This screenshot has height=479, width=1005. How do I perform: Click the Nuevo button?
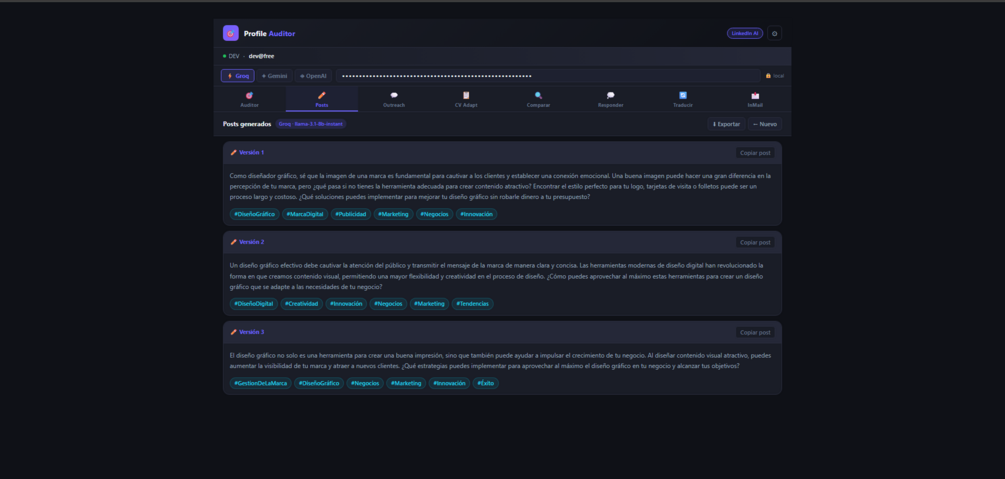click(765, 124)
